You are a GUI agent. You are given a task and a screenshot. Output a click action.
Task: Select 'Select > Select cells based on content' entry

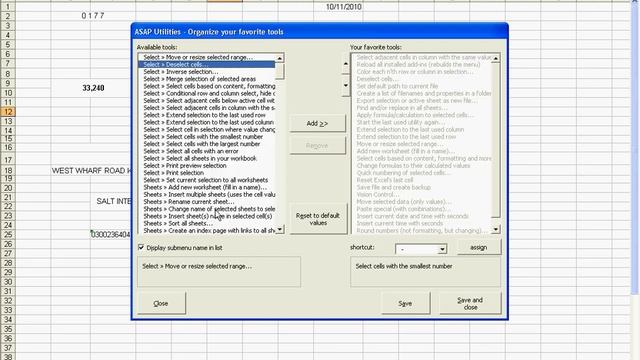click(207, 86)
